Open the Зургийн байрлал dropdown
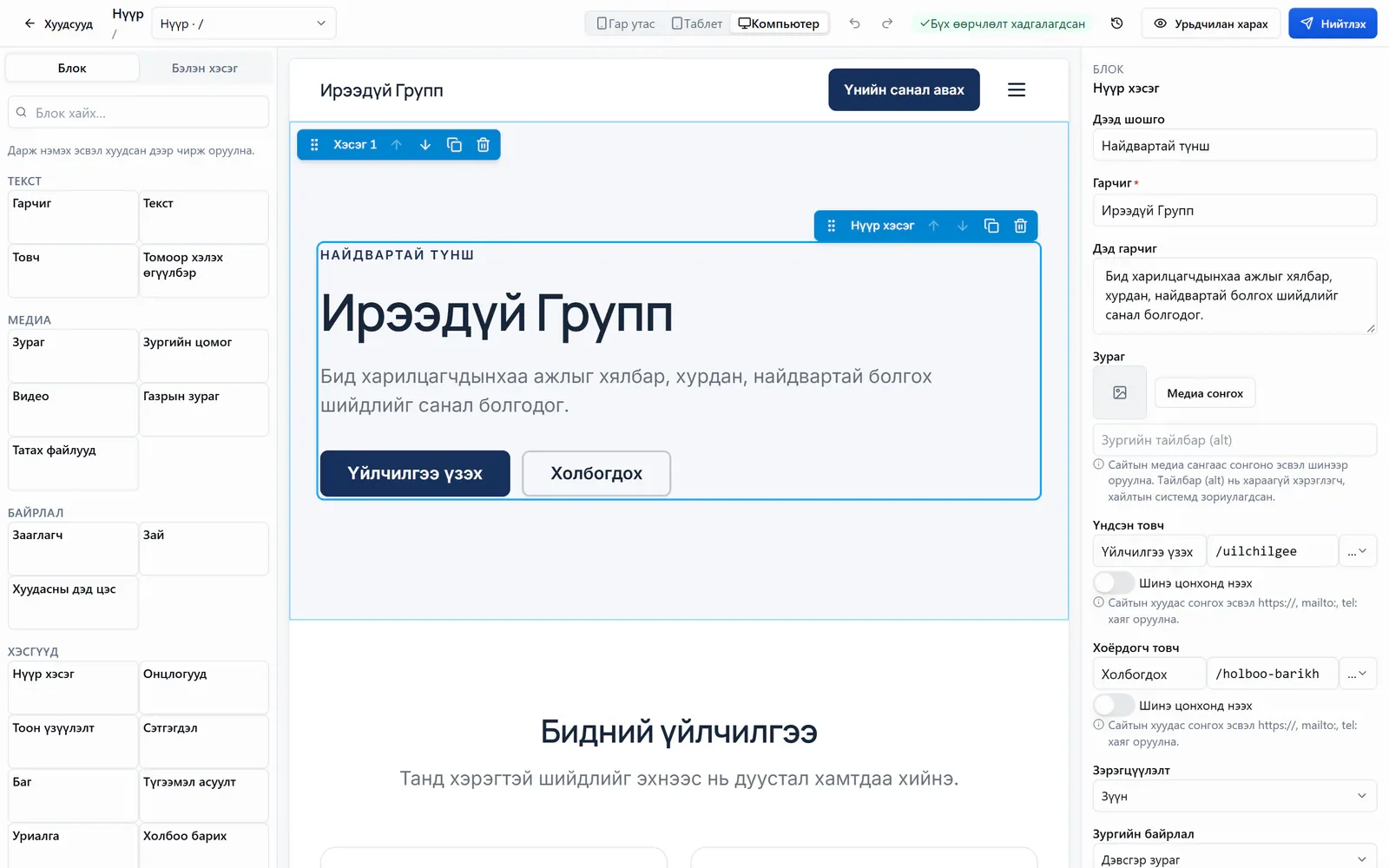Viewport: 1389px width, 868px height. pyautogui.click(x=1234, y=858)
